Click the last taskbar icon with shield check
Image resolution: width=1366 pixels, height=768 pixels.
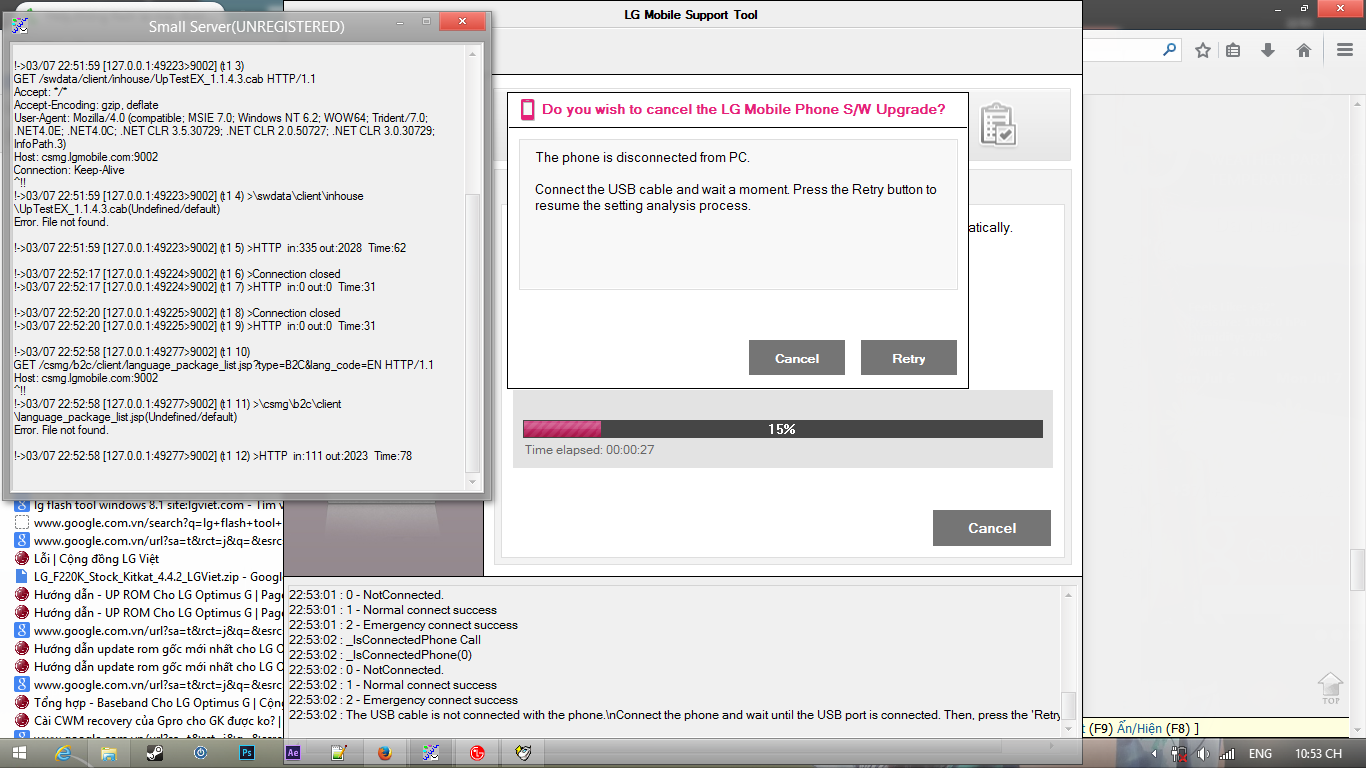(x=523, y=753)
